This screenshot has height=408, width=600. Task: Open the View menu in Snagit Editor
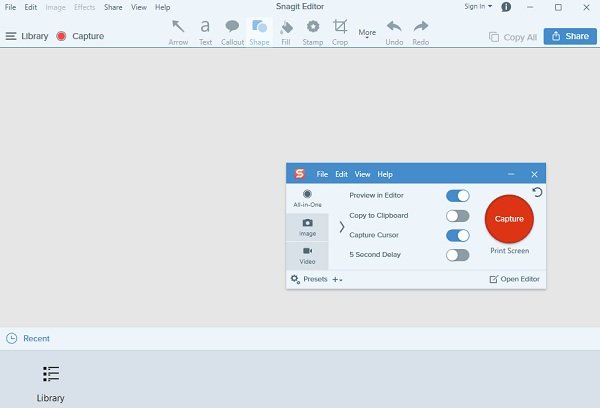click(x=139, y=7)
